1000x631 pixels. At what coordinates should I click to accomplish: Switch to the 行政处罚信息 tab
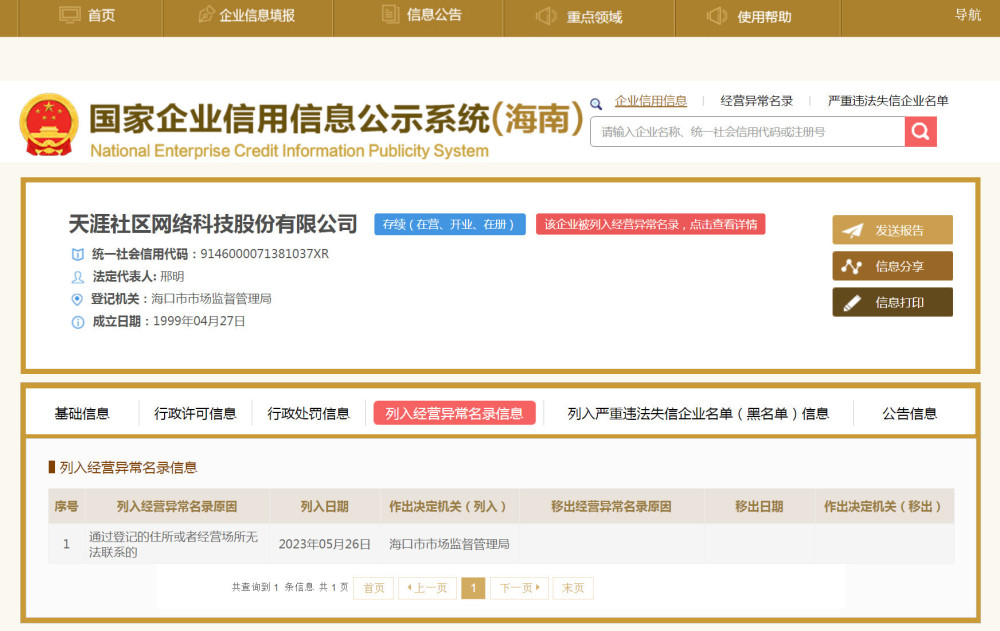coord(309,413)
